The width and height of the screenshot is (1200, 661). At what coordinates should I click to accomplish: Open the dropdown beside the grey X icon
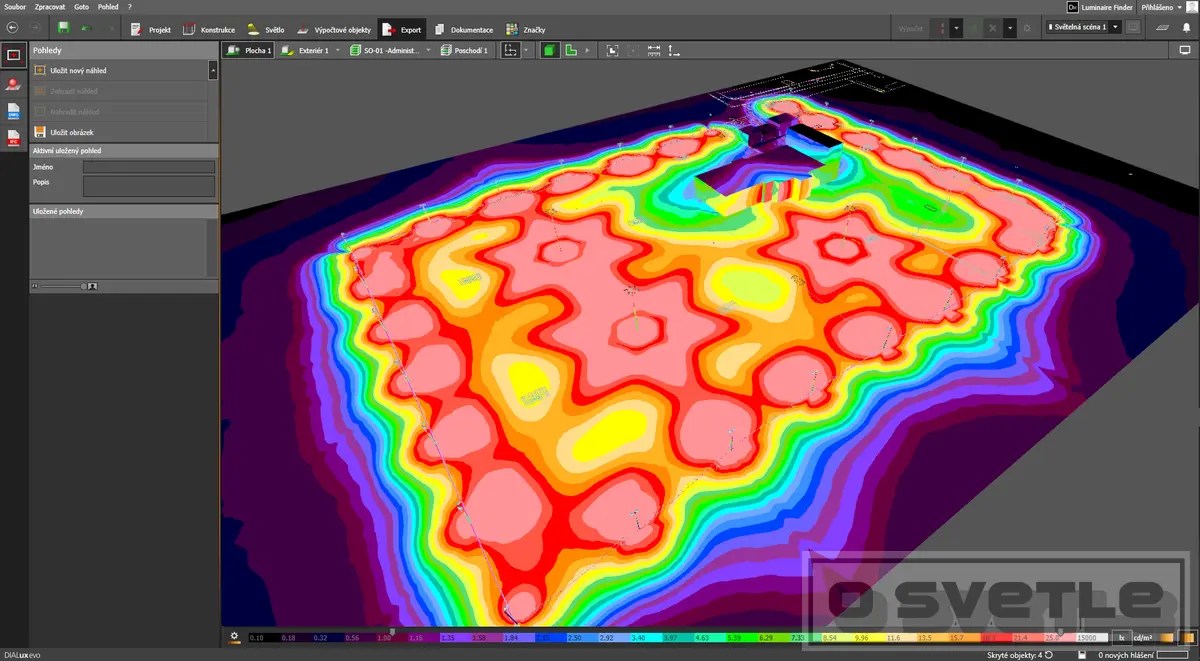[x=1008, y=28]
